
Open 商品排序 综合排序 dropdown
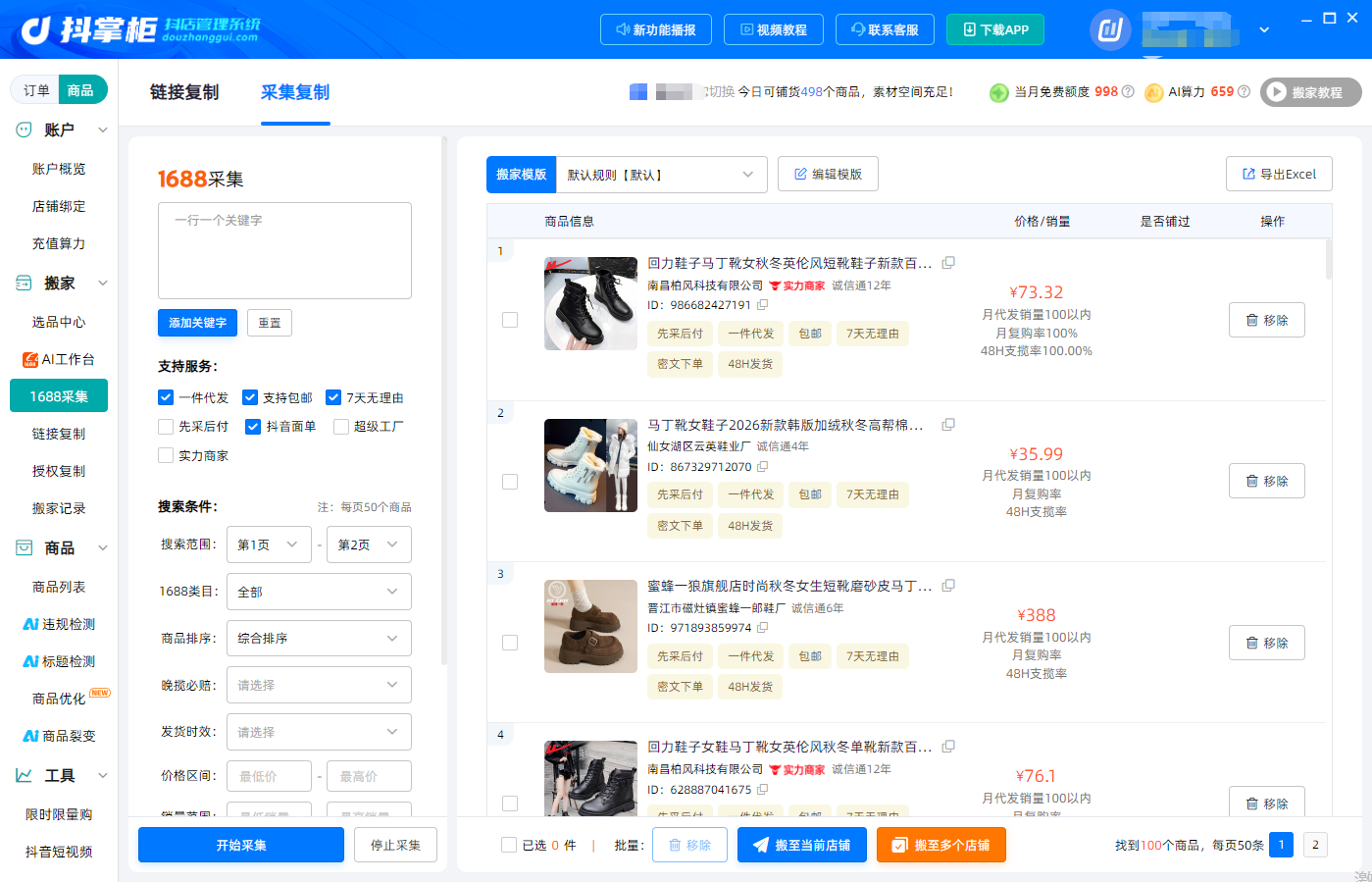click(x=319, y=639)
